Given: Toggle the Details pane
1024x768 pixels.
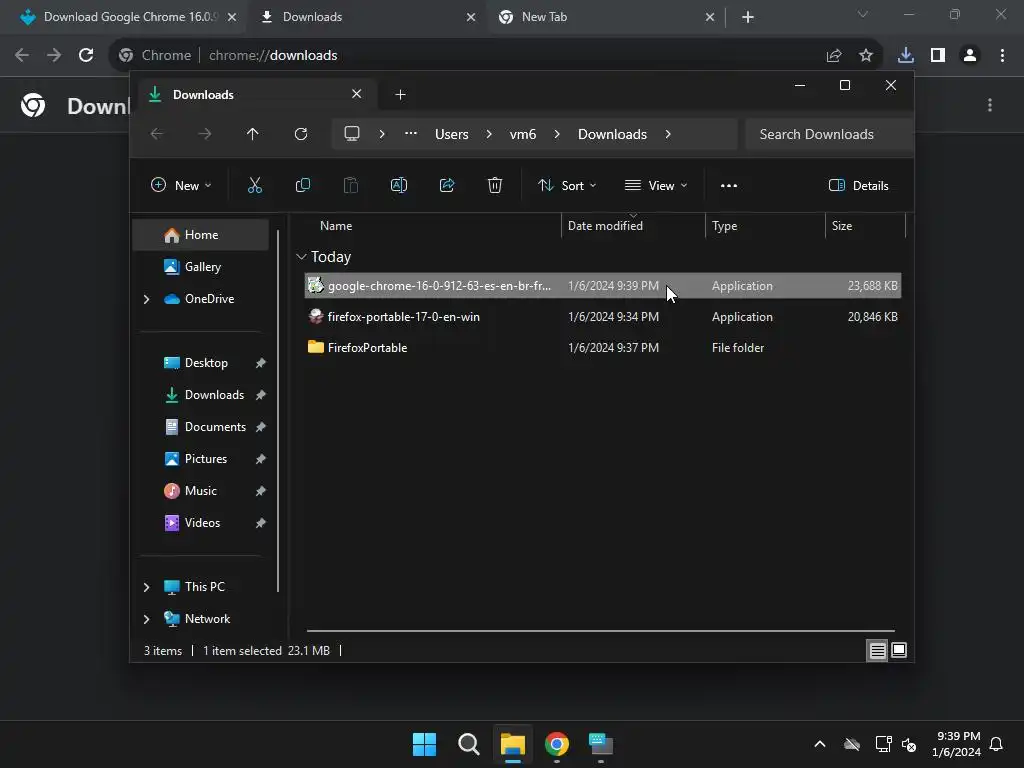Looking at the screenshot, I should tap(858, 185).
